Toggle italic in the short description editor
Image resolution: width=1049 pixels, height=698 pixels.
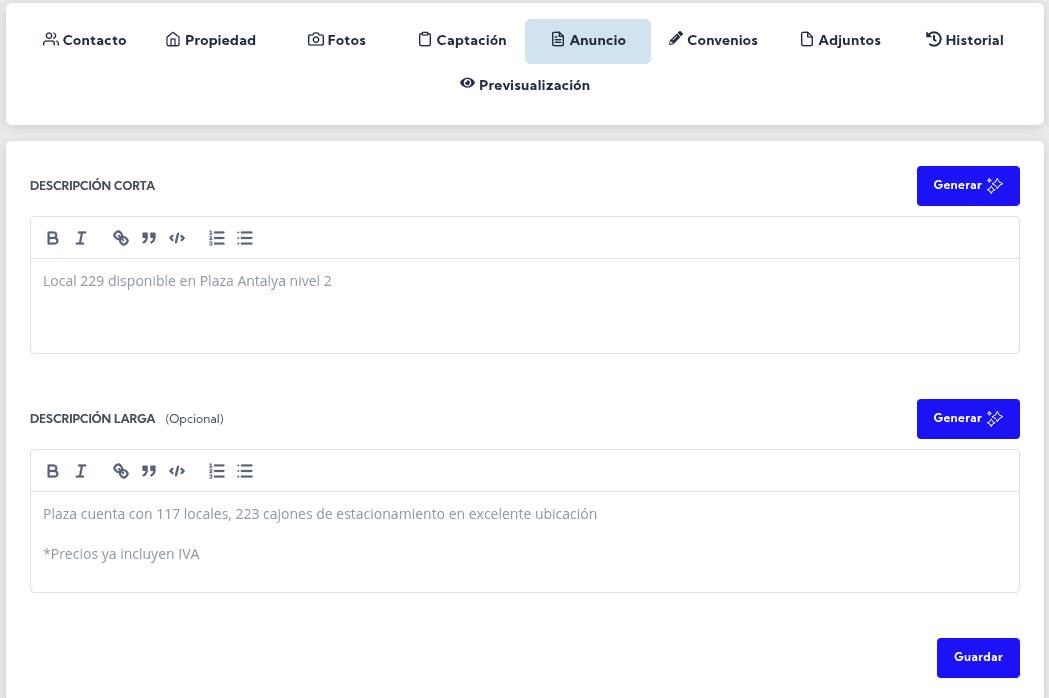(81, 238)
